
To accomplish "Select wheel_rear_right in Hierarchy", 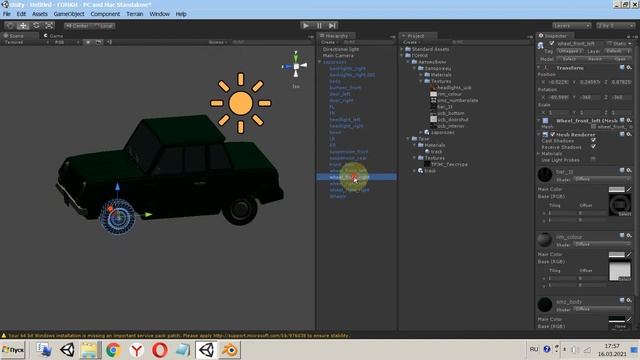I will tap(349, 190).
